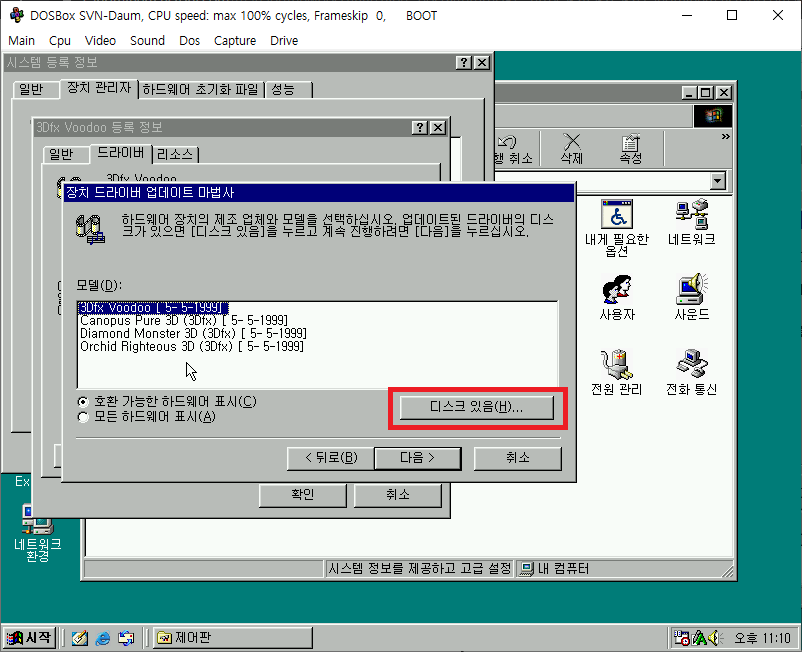802x652 pixels.
Task: Click the Show Desktop quick launch icon
Action: click(80, 638)
